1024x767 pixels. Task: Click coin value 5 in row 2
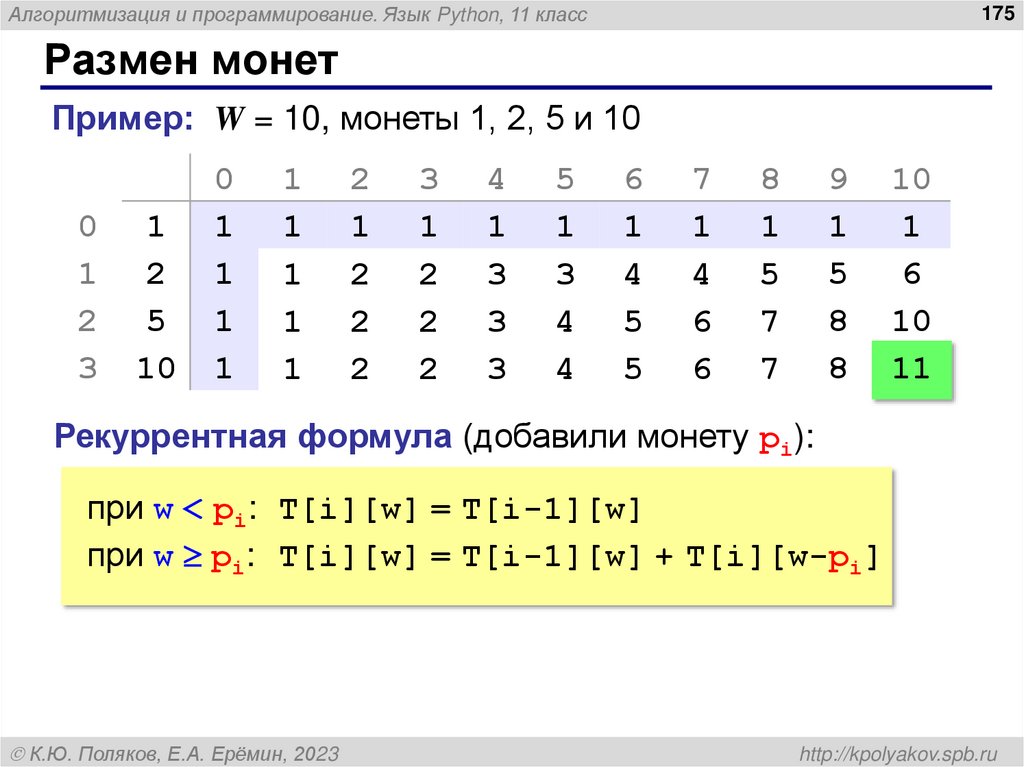click(155, 321)
